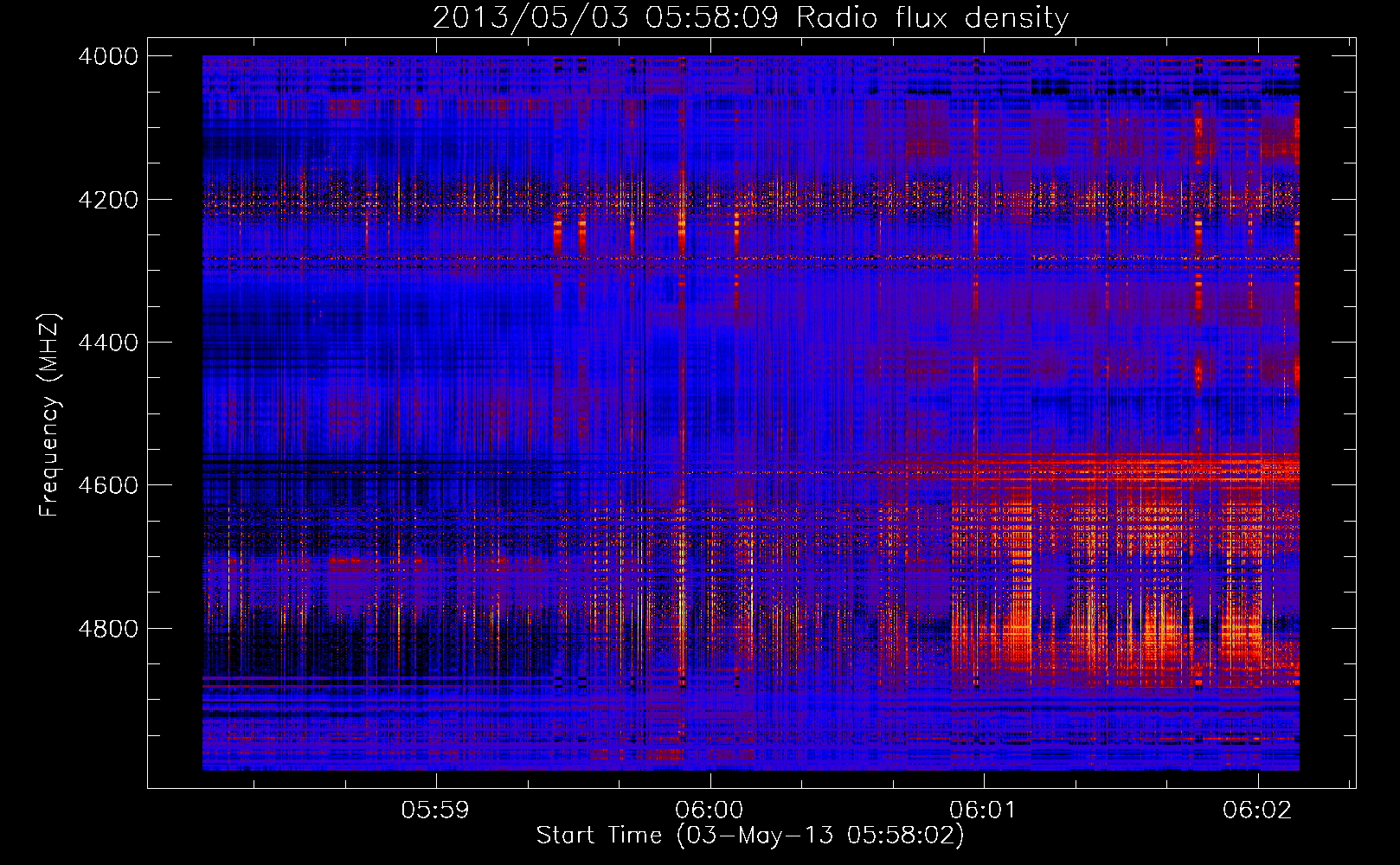Click the 'Frequency (MHZ)' y-axis label
Screen dimensions: 1400x865
pyautogui.click(x=49, y=414)
